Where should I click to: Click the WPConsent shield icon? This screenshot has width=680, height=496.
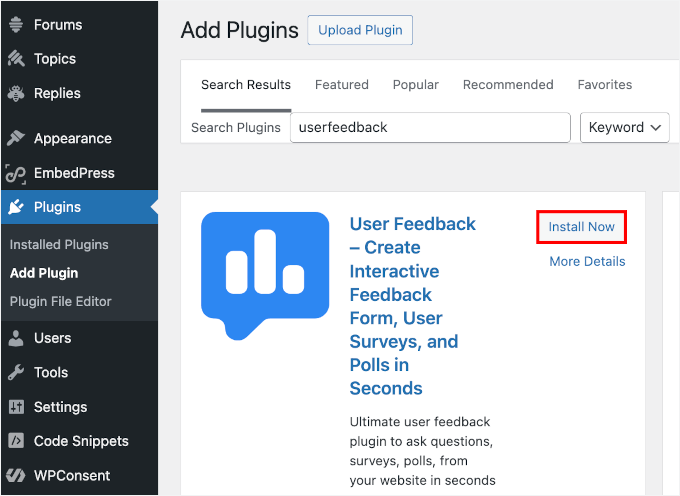pos(16,476)
